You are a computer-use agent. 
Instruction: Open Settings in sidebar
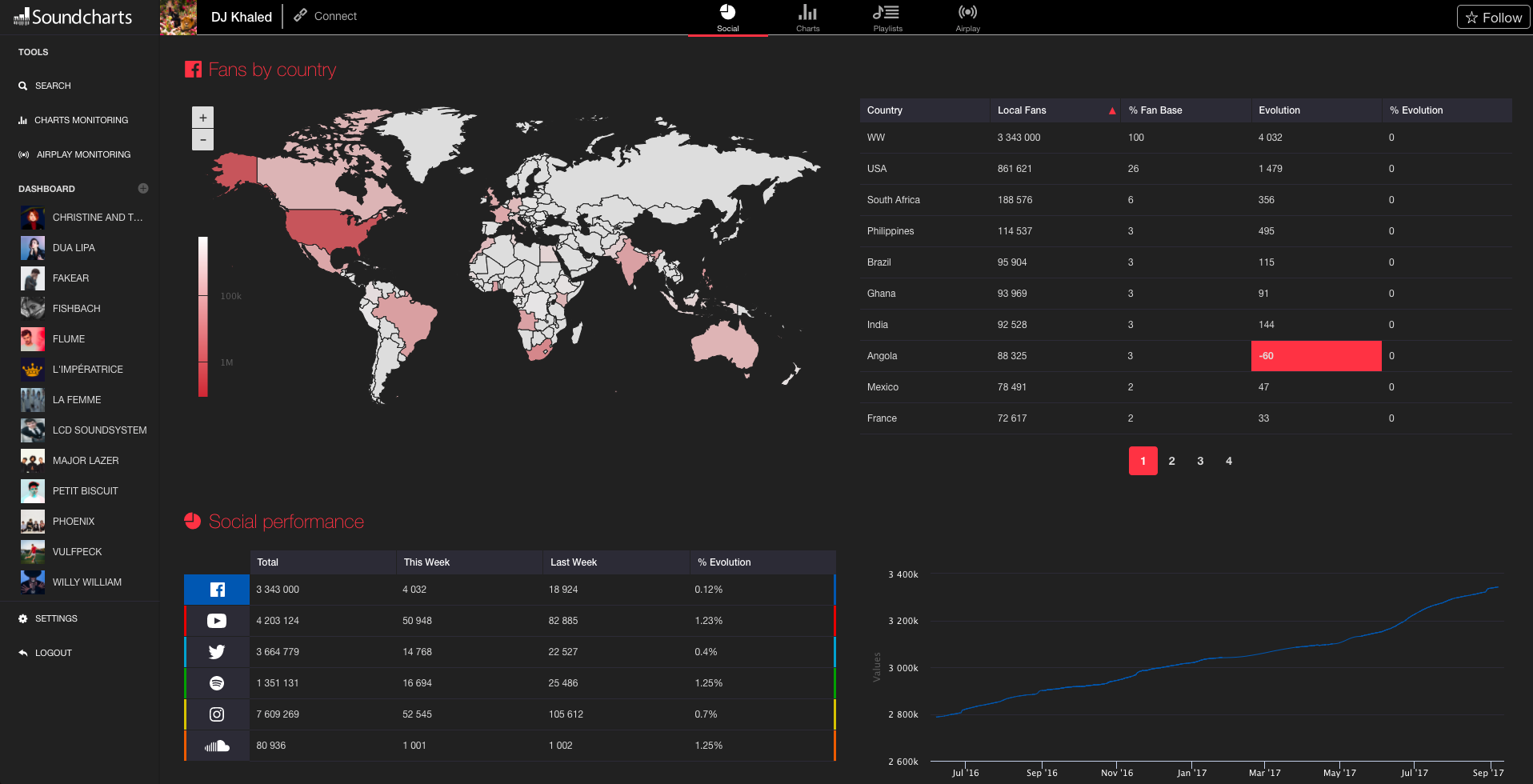coord(56,618)
